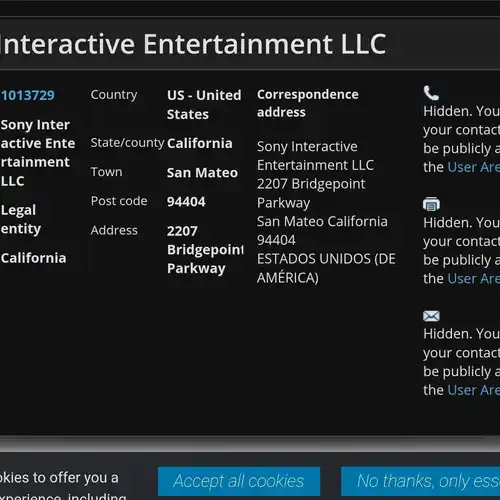Screen dimensions: 500x500
Task: Click the Correspondence address heading
Action: click(x=308, y=103)
